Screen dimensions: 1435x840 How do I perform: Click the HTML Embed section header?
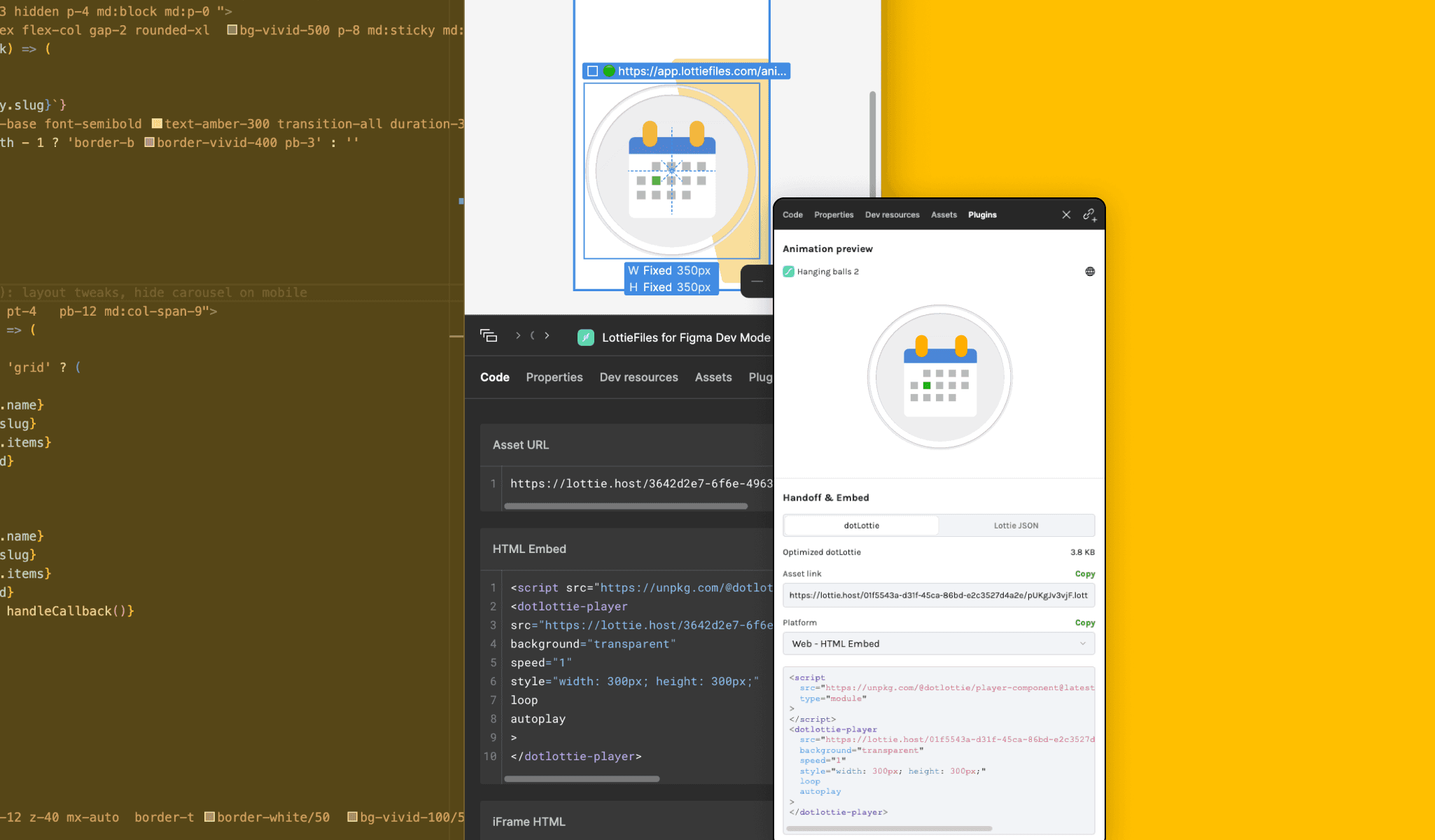(626, 549)
